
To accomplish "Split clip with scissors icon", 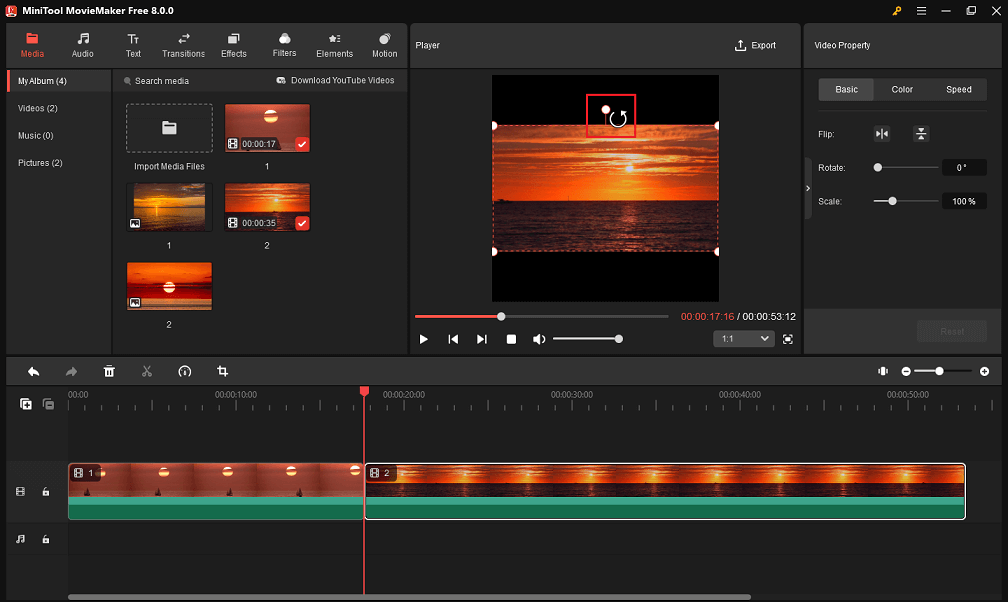I will tap(147, 372).
